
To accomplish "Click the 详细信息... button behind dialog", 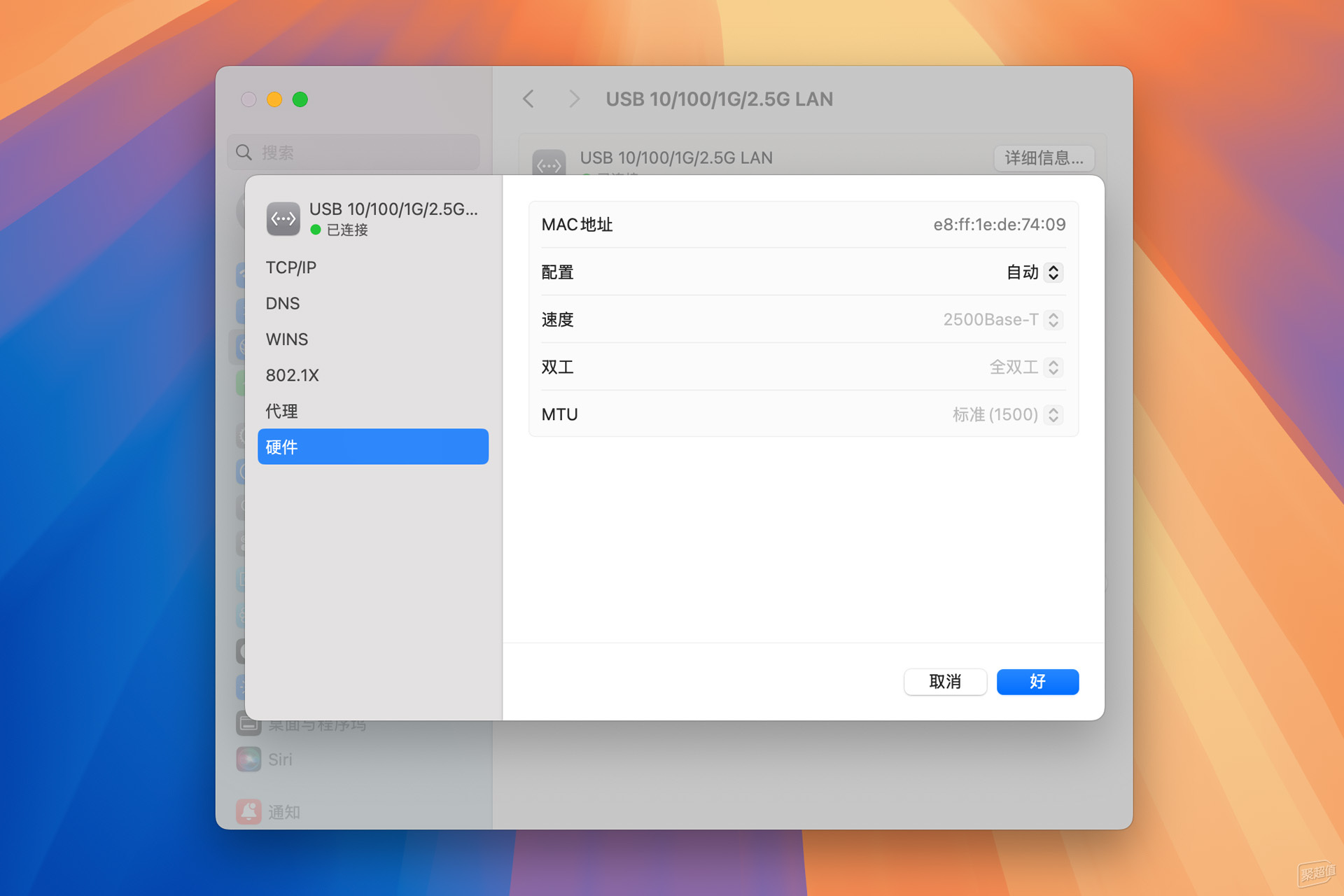I will coord(1044,158).
